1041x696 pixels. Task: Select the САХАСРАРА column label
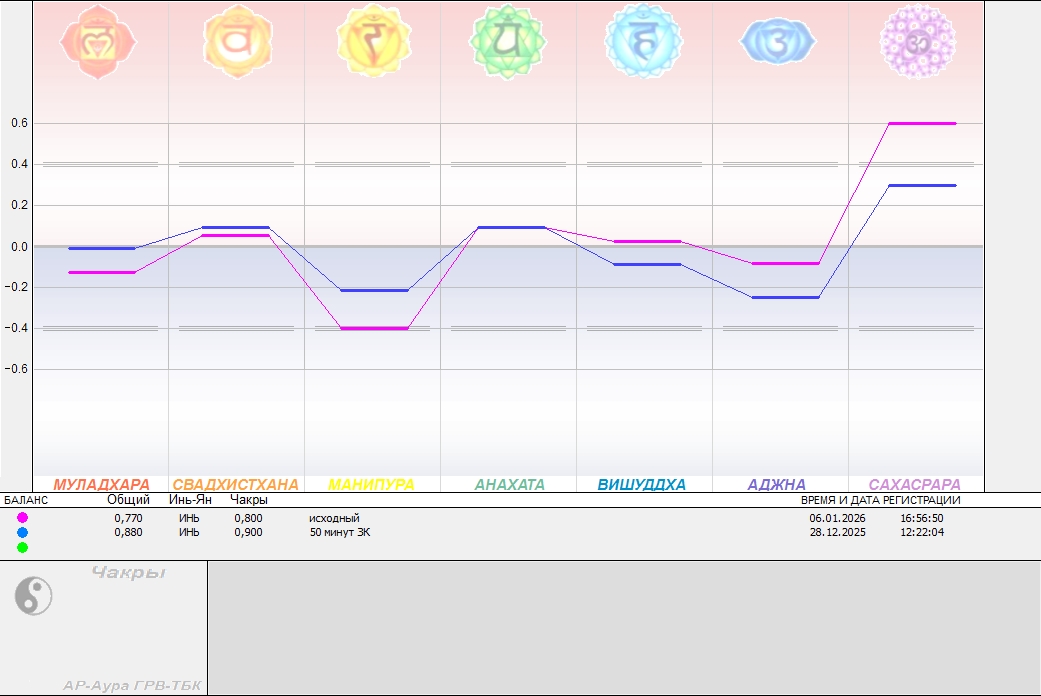(x=914, y=485)
